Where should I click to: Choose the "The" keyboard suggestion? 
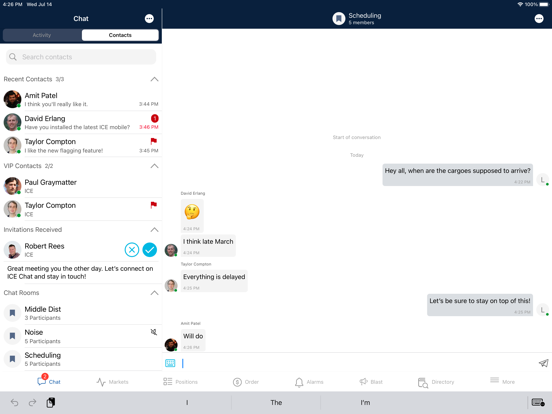(276, 402)
